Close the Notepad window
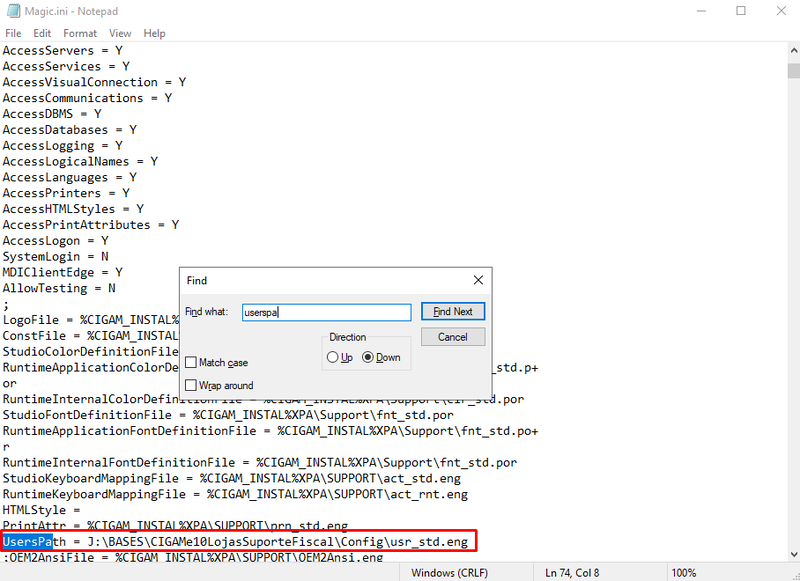Image resolution: width=800 pixels, height=581 pixels. 781,11
